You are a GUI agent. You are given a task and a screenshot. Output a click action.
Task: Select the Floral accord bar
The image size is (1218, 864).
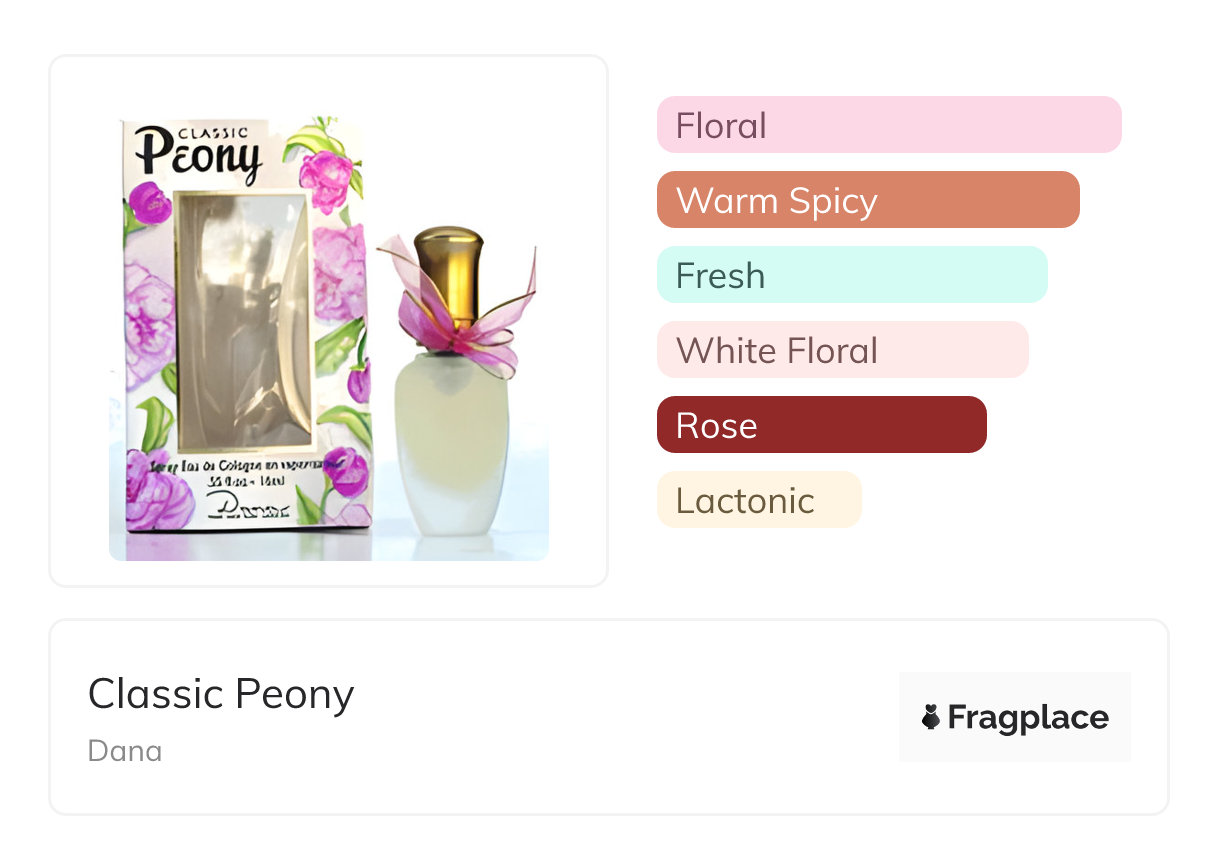[x=888, y=125]
